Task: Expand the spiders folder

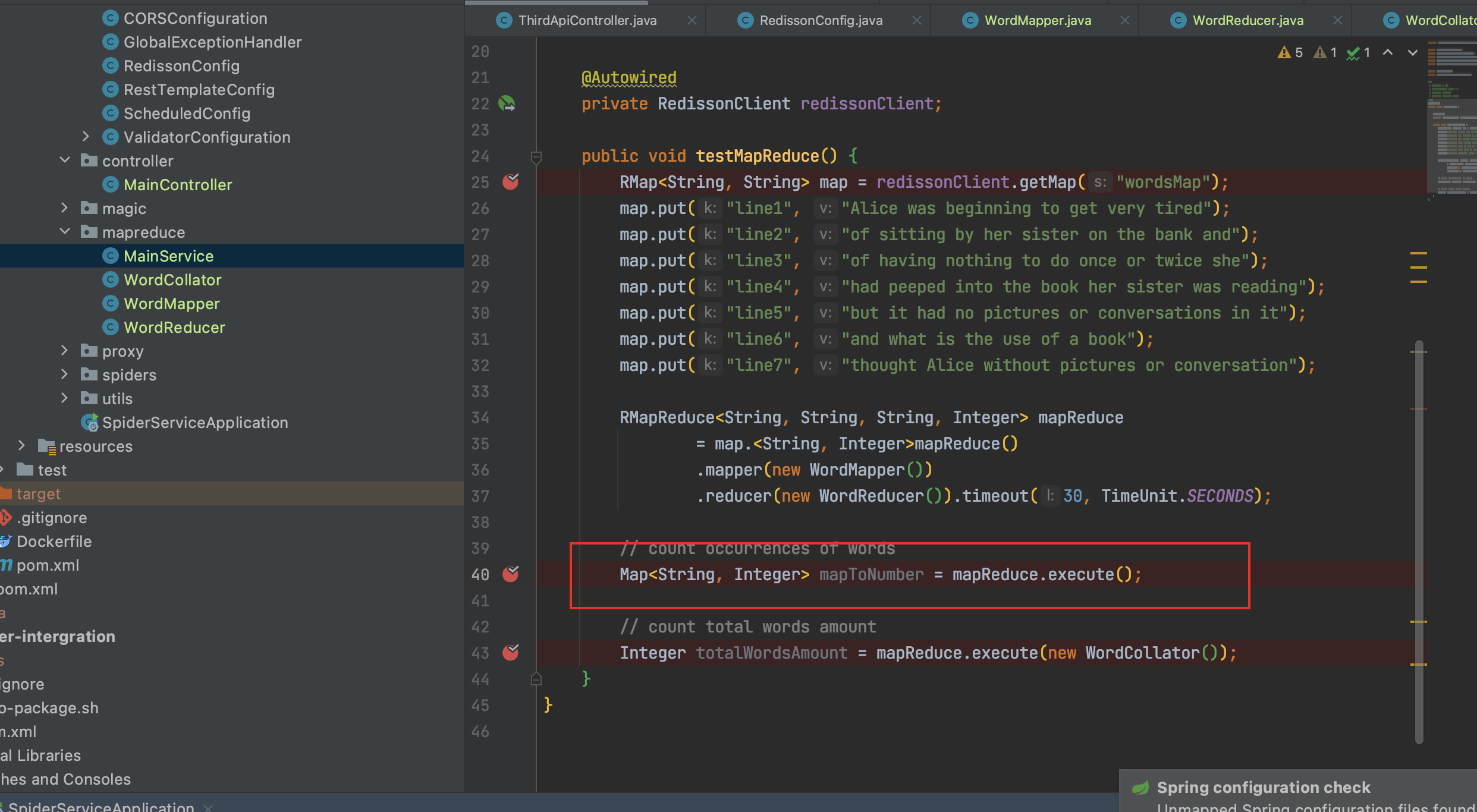Action: [64, 374]
